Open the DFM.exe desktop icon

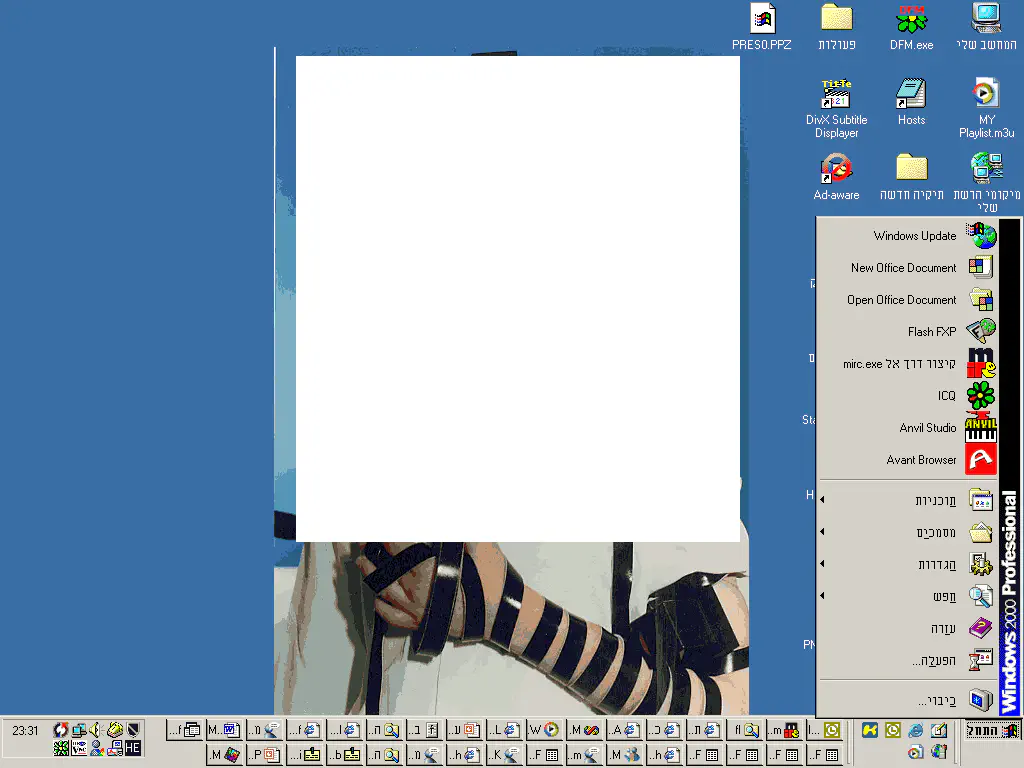(911, 20)
